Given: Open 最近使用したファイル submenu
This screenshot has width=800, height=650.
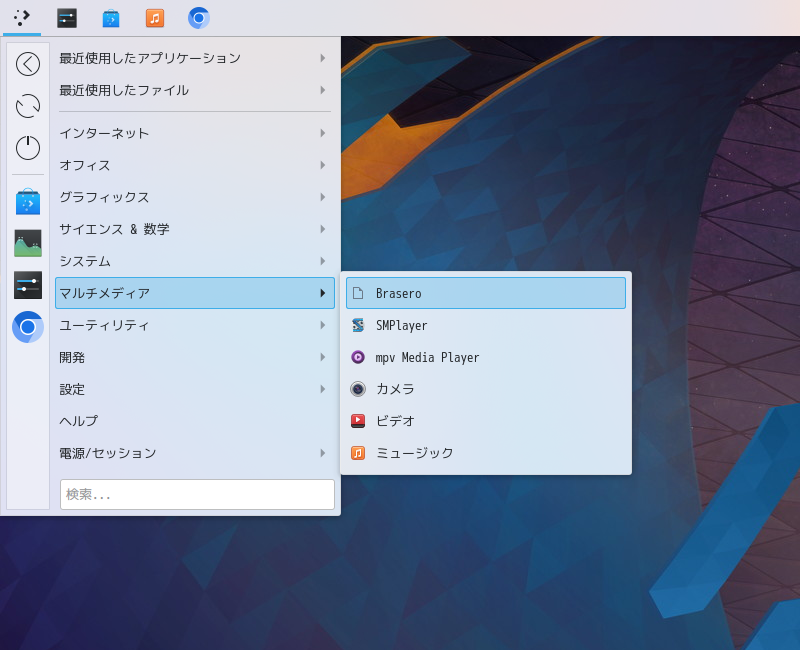Looking at the screenshot, I should (195, 90).
